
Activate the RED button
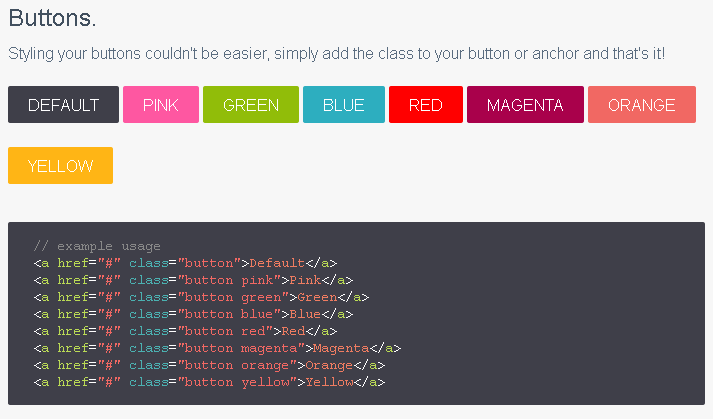(426, 105)
